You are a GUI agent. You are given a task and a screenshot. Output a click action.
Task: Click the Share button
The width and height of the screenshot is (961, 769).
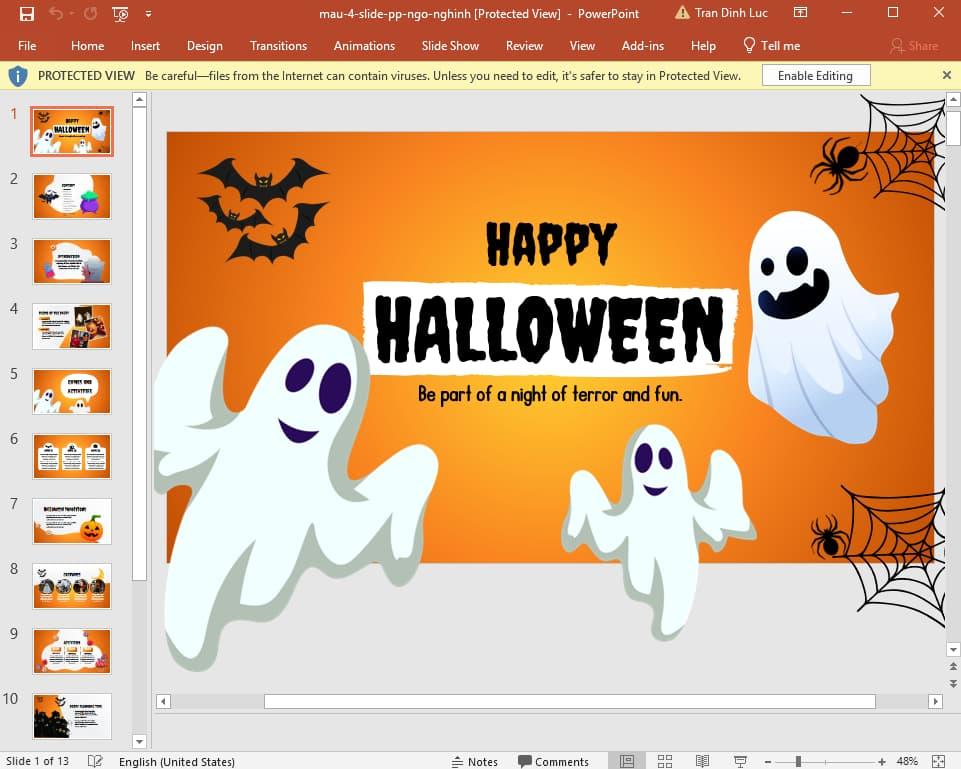pos(916,45)
